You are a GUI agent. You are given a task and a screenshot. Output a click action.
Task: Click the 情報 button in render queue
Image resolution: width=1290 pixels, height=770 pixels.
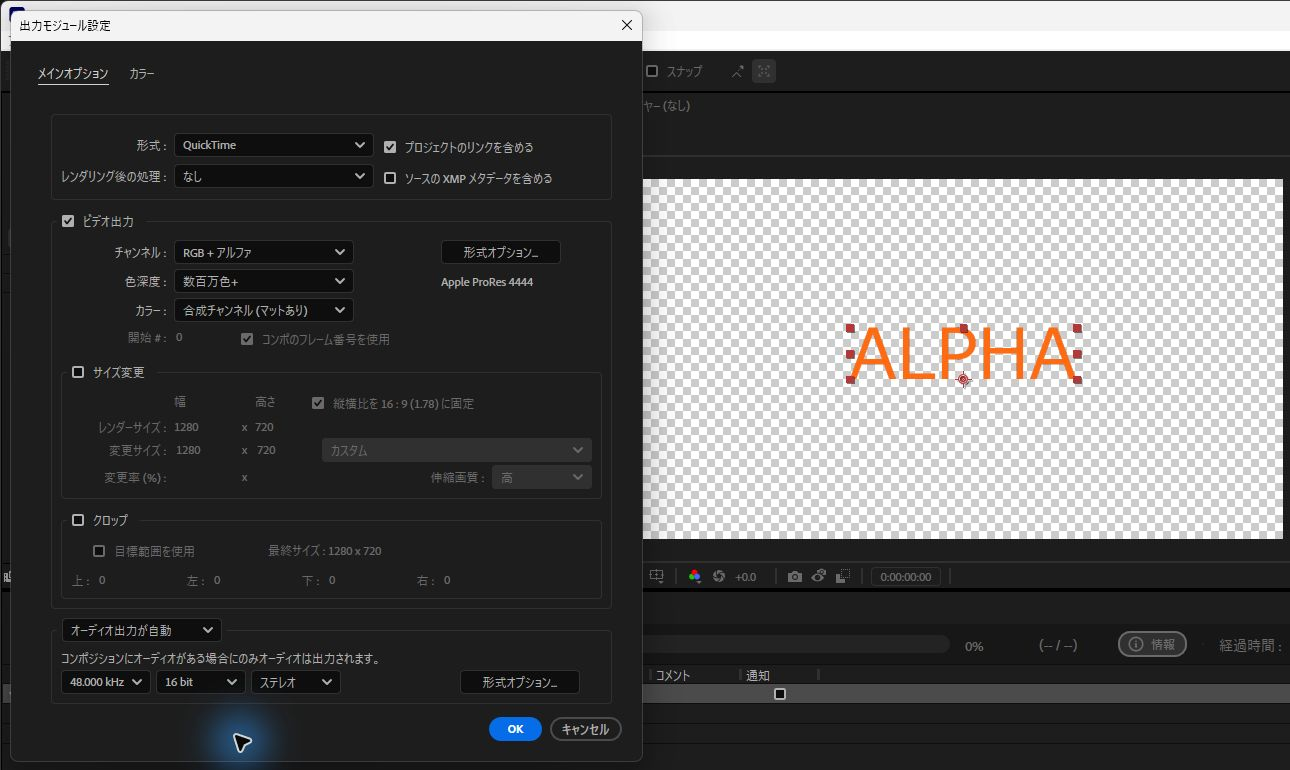(x=1152, y=644)
